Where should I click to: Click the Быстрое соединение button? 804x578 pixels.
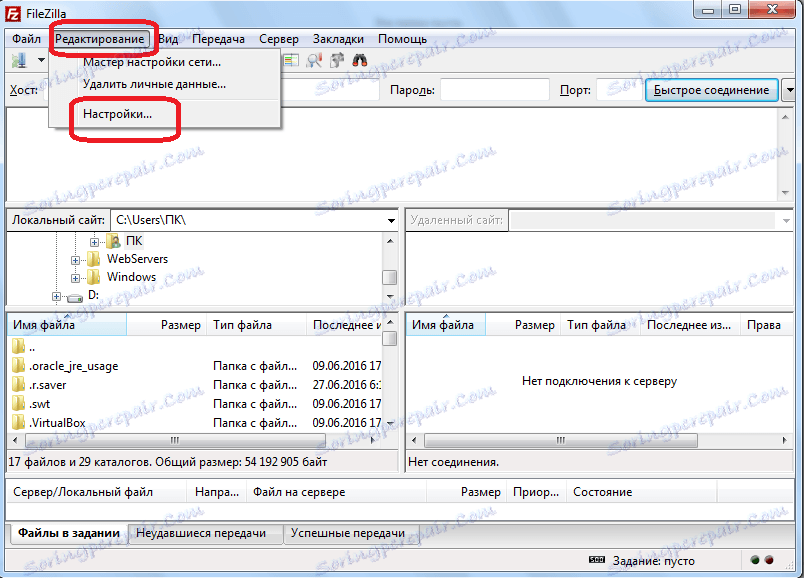pos(711,90)
